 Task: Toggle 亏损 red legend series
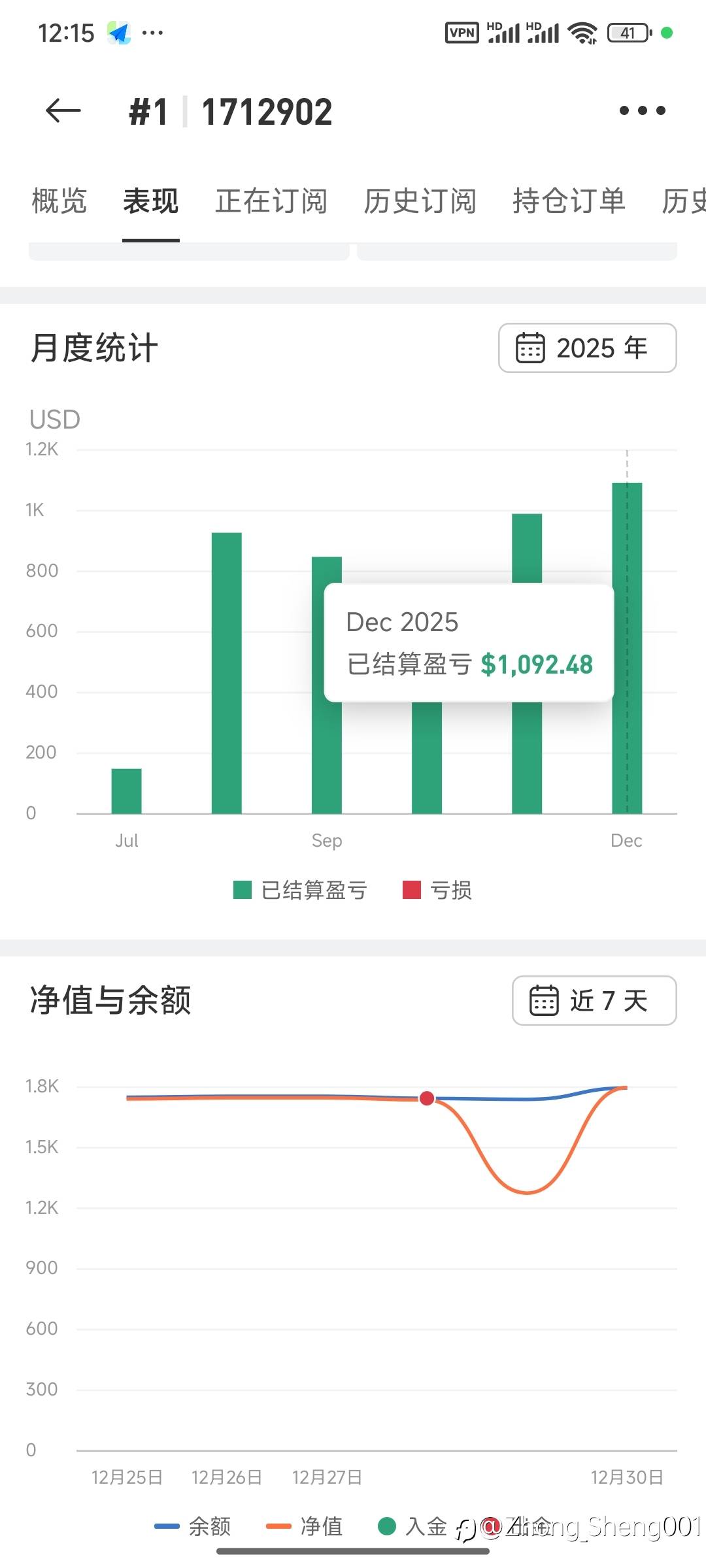(x=437, y=890)
